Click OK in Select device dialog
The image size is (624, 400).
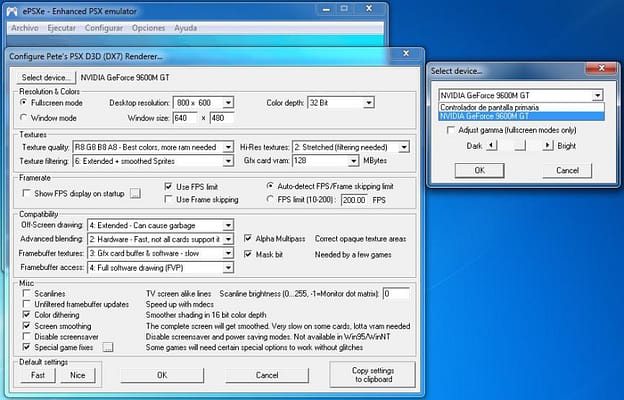pos(480,170)
